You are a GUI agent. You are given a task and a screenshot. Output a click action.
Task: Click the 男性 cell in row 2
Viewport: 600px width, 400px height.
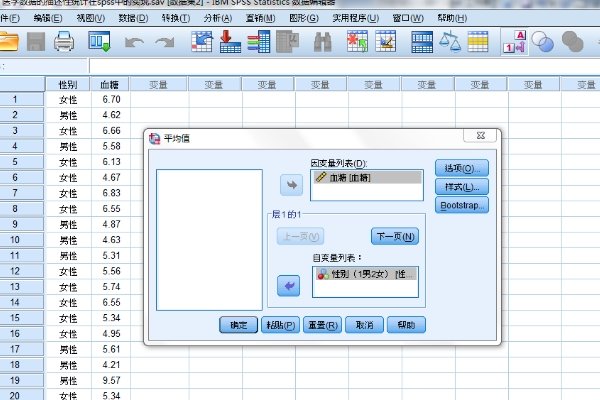tap(68, 115)
